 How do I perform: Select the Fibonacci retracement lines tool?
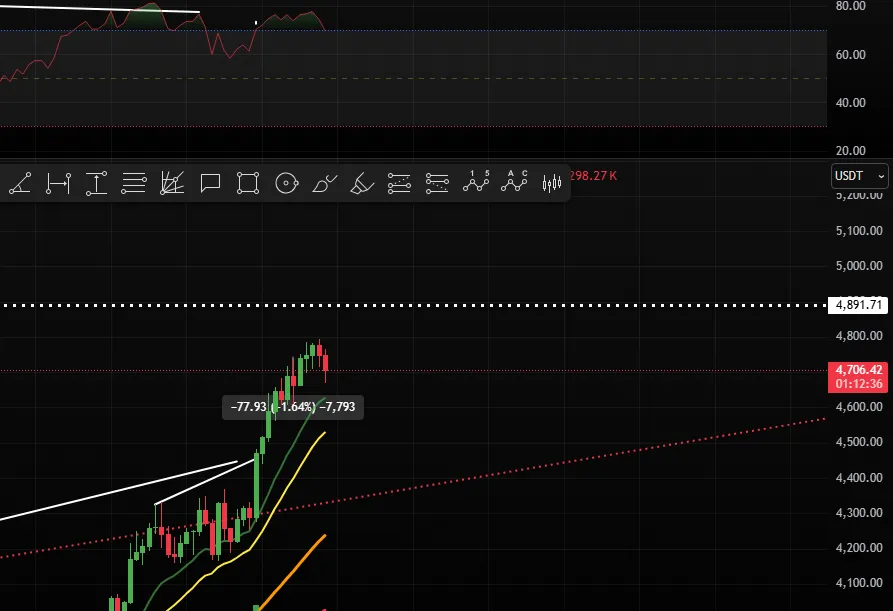pyautogui.click(x=134, y=183)
